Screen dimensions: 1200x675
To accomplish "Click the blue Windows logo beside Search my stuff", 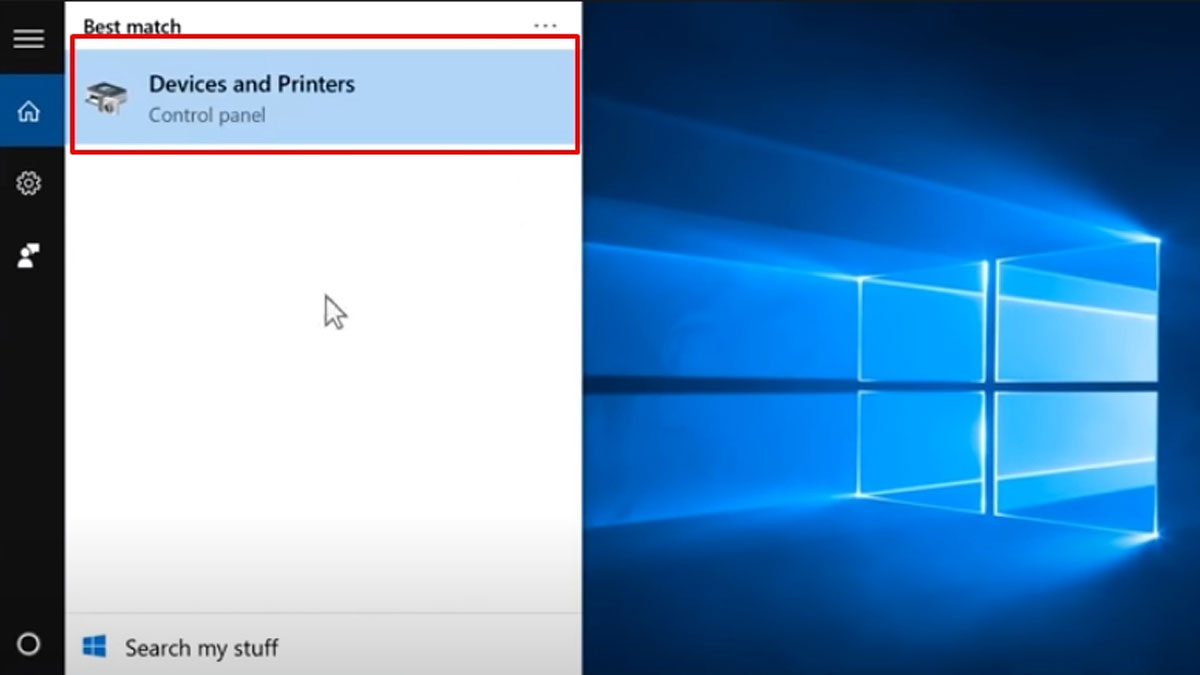I will (95, 647).
